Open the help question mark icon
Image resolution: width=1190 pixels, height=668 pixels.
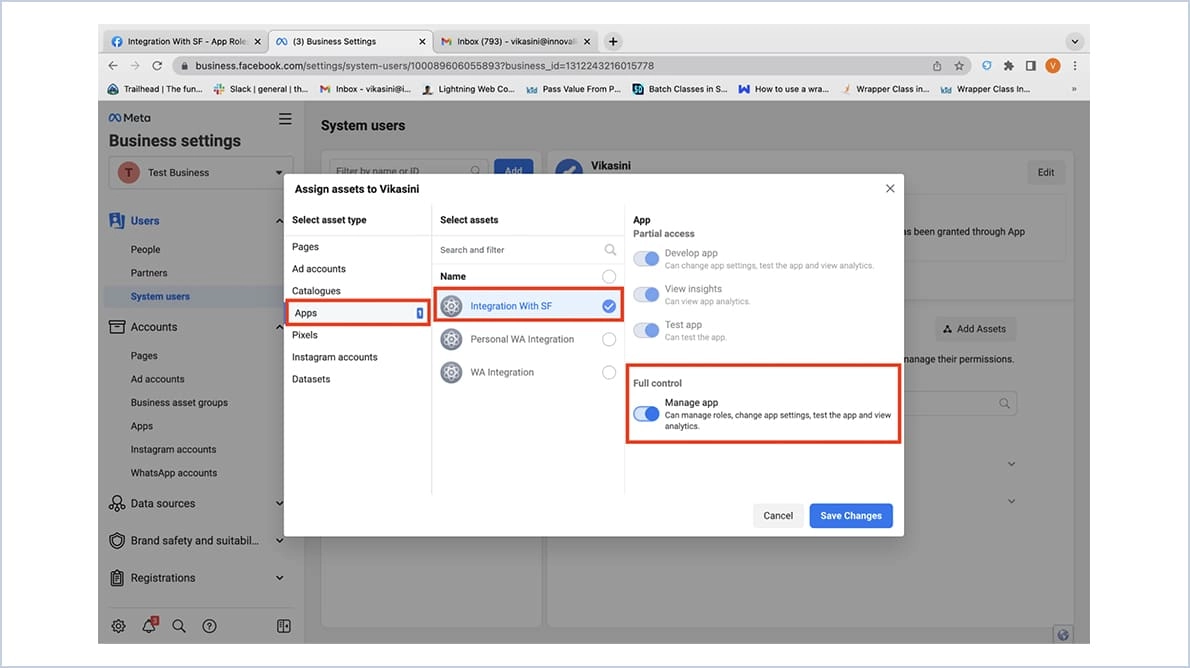tap(209, 626)
